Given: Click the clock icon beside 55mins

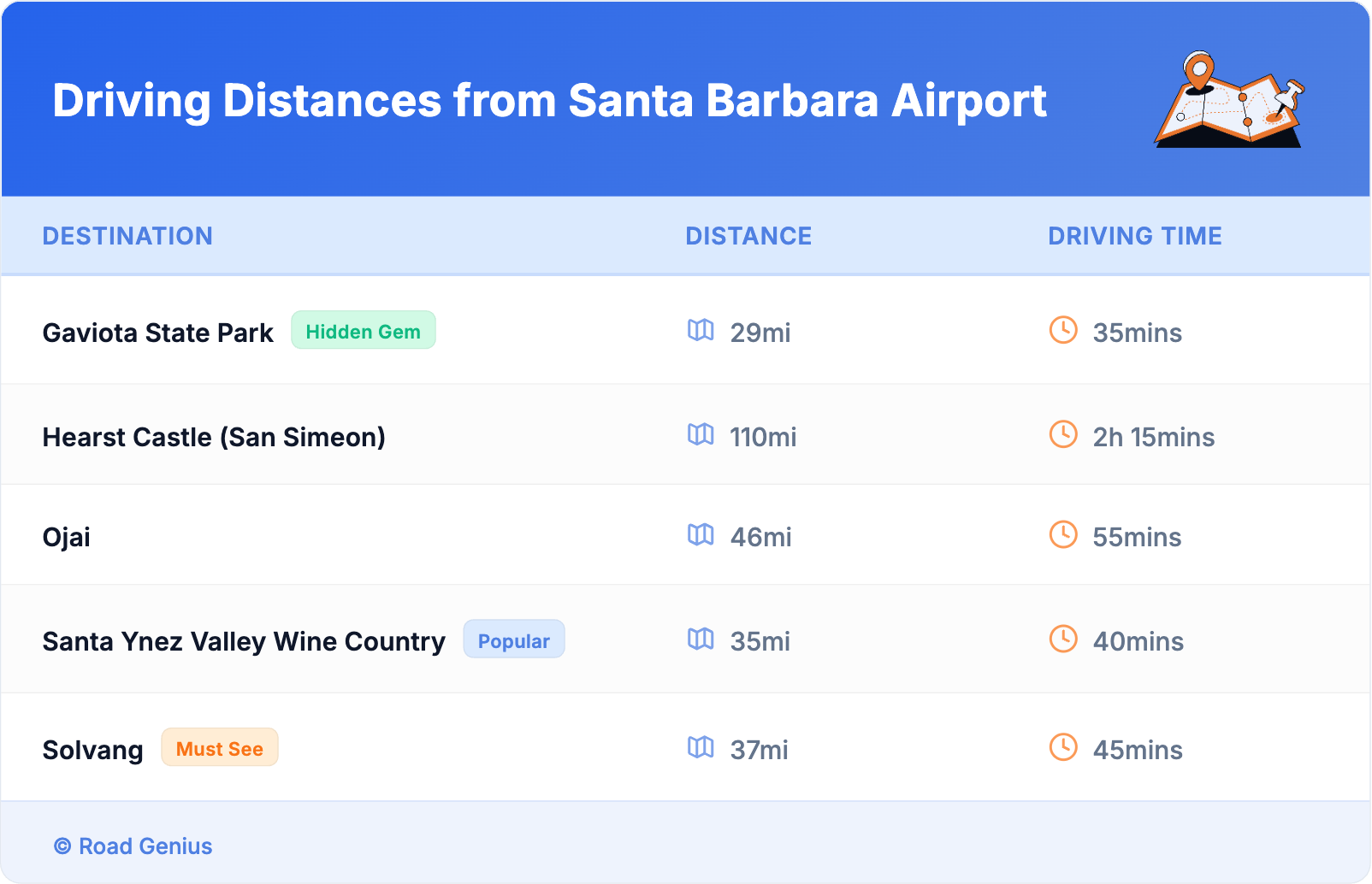Looking at the screenshot, I should 1063,535.
